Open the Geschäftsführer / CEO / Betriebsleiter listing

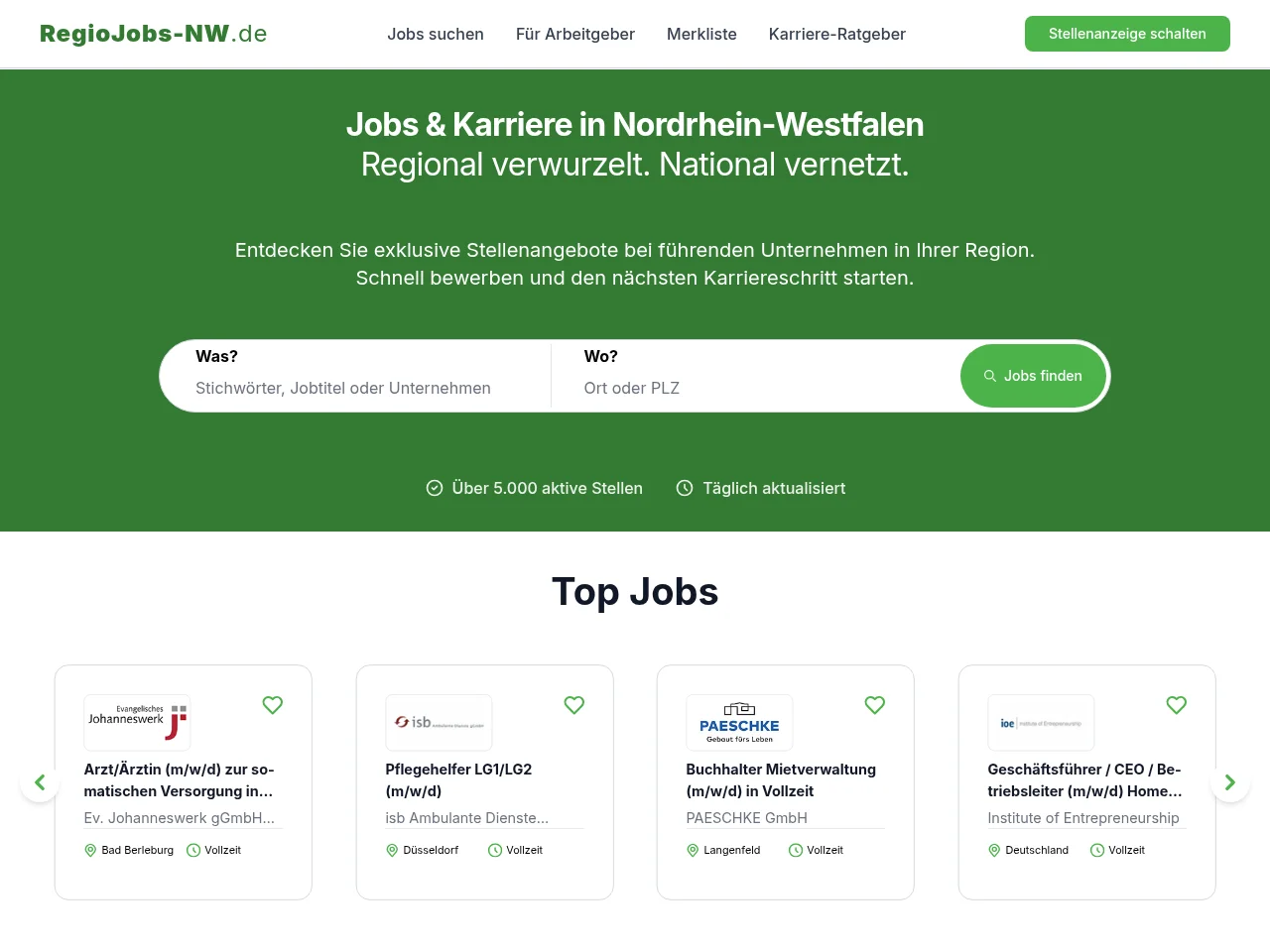point(1085,780)
